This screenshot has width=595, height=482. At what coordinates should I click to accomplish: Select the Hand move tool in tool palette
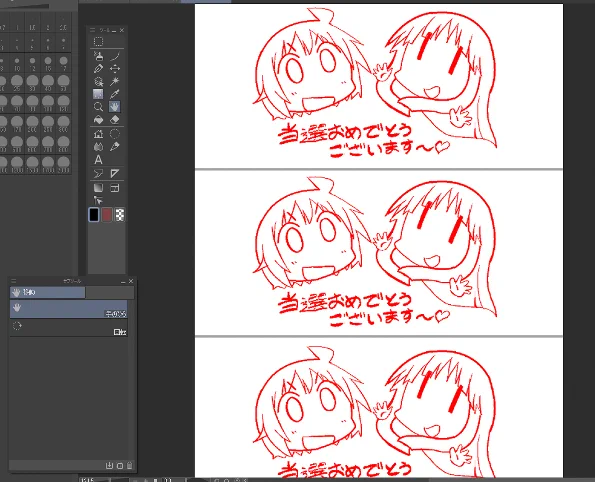[115, 107]
